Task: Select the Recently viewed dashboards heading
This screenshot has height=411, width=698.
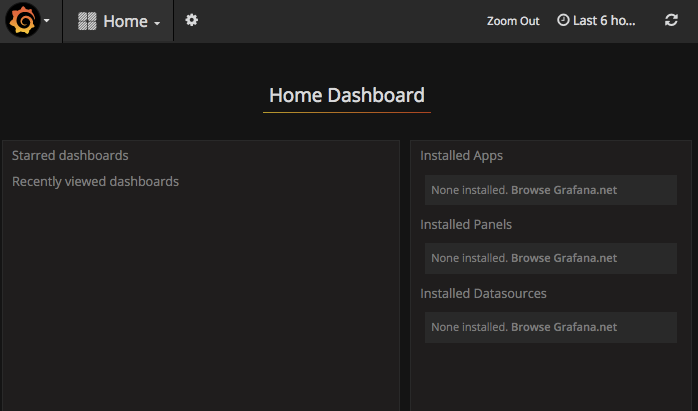Action: [x=95, y=182]
